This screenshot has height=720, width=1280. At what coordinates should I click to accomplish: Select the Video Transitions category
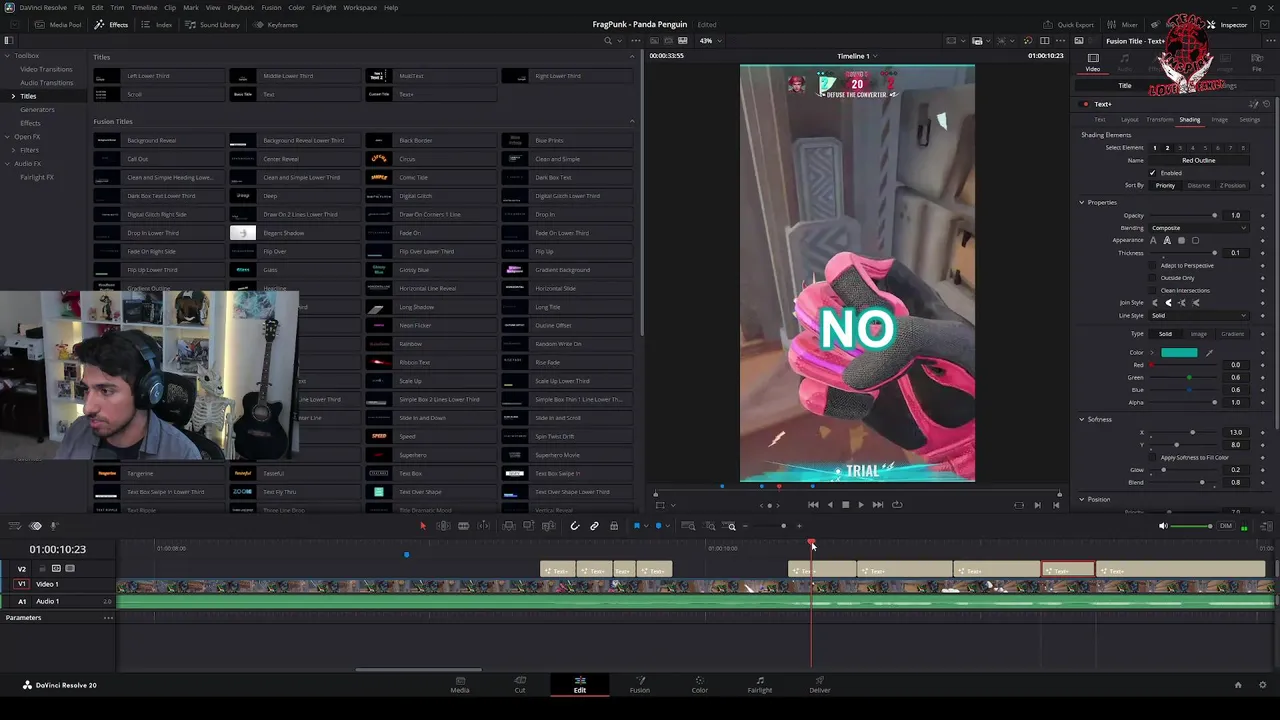46,69
